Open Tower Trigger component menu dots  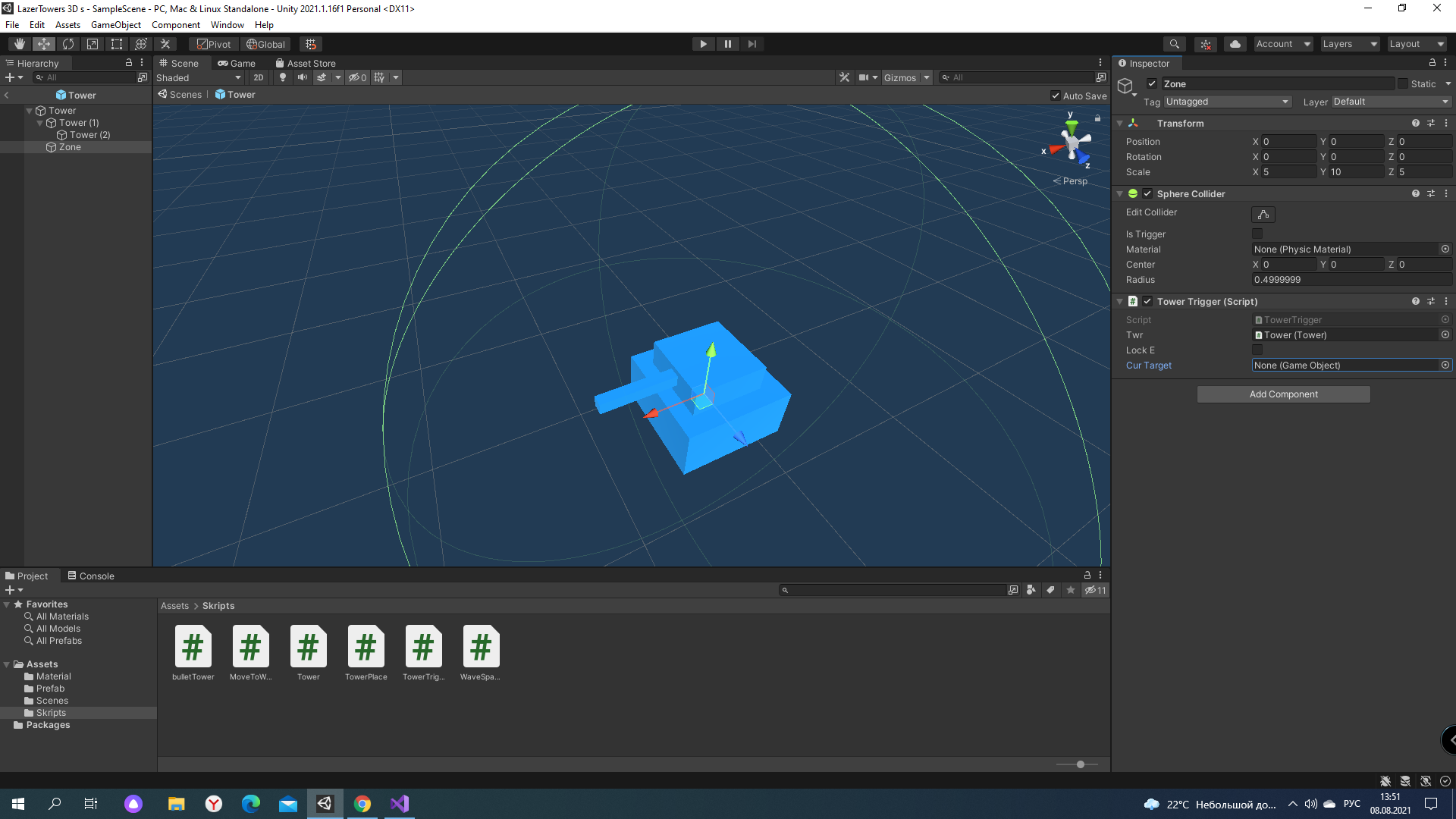coord(1446,301)
